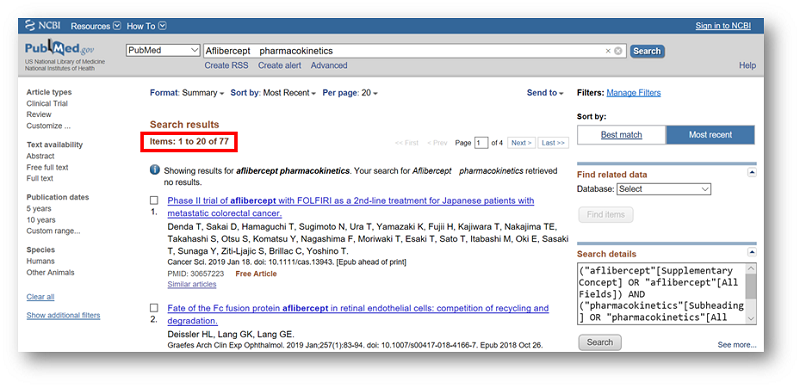Screen dimensions: 800x388
Task: Filter by Abstract text availability
Action: click(40, 156)
